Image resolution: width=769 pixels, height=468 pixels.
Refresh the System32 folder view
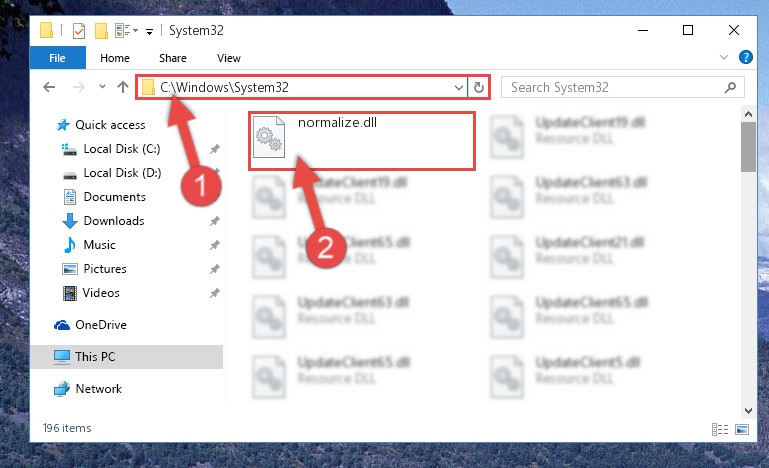pos(479,87)
